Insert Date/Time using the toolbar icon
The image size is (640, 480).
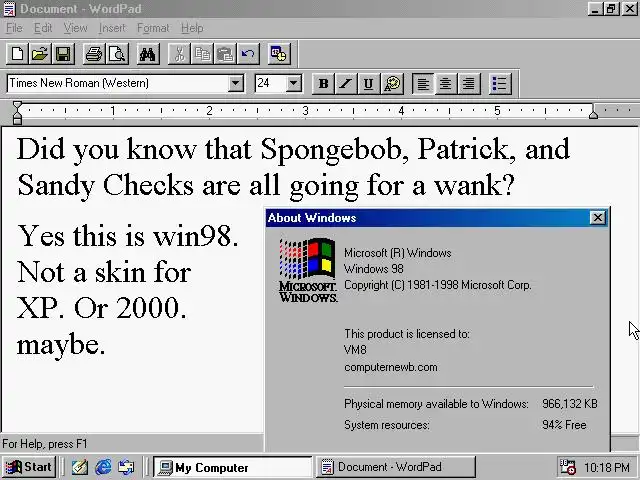[x=279, y=53]
